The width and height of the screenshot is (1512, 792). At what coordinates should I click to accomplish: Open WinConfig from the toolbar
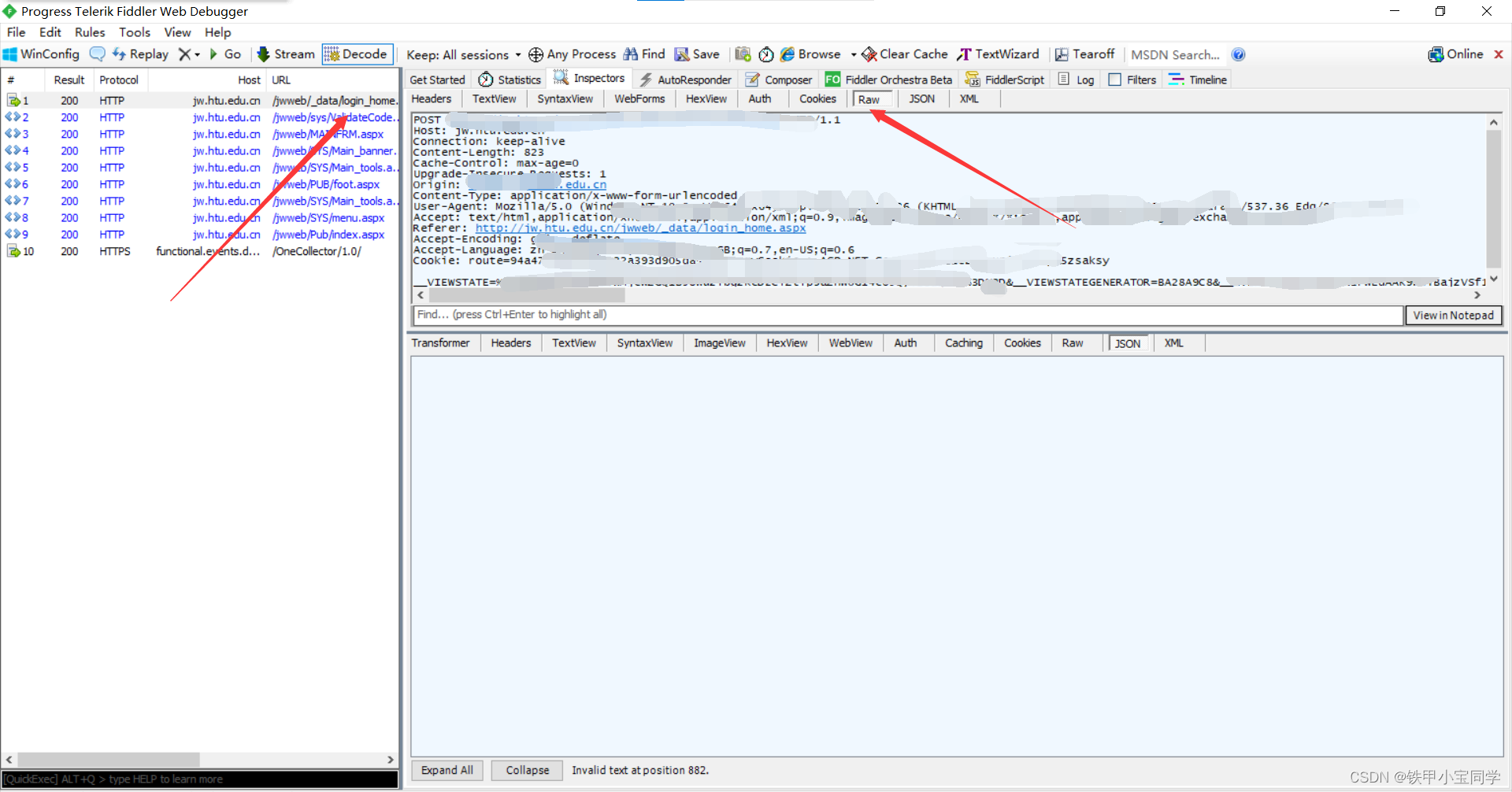click(x=42, y=54)
